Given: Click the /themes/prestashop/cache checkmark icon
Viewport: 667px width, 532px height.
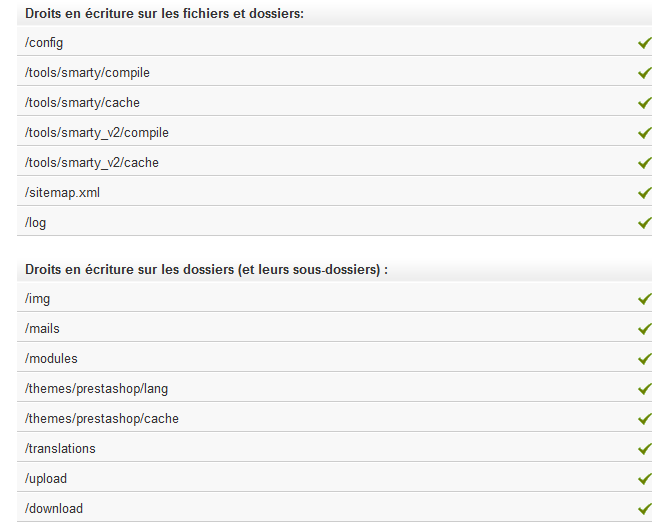Looking at the screenshot, I should 645,419.
